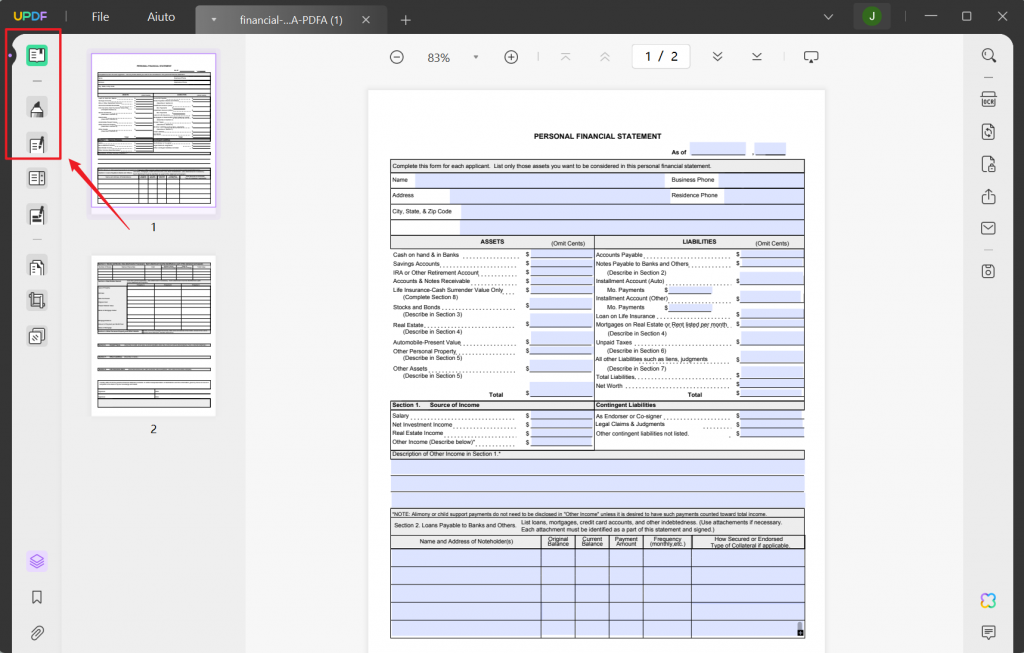Open the Share options
Screen dimensions: 1024x653
point(988,195)
